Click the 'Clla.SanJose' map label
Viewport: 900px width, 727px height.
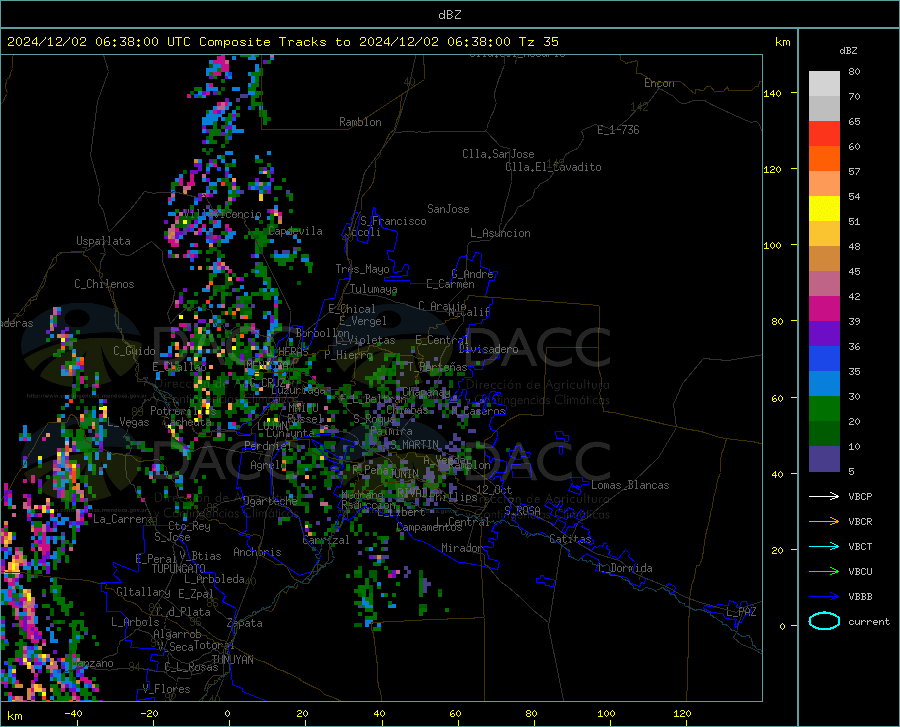pyautogui.click(x=498, y=154)
